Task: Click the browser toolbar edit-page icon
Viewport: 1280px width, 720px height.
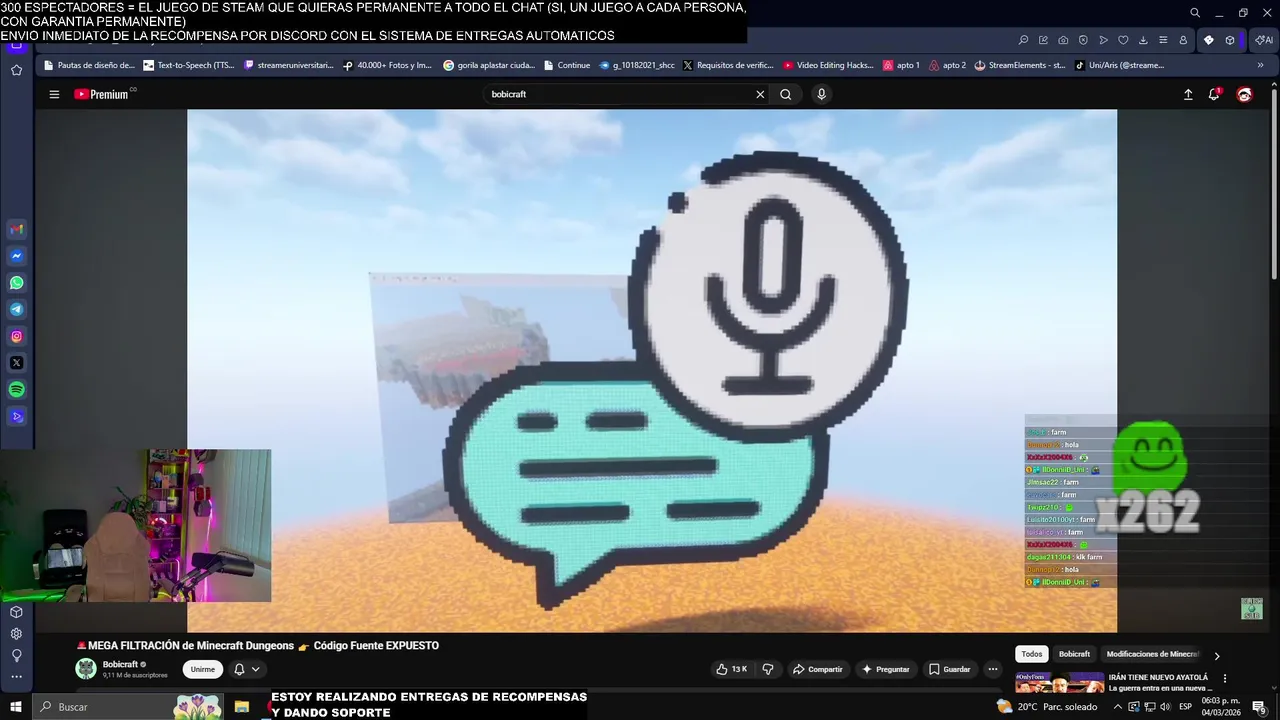Action: tap(1043, 40)
